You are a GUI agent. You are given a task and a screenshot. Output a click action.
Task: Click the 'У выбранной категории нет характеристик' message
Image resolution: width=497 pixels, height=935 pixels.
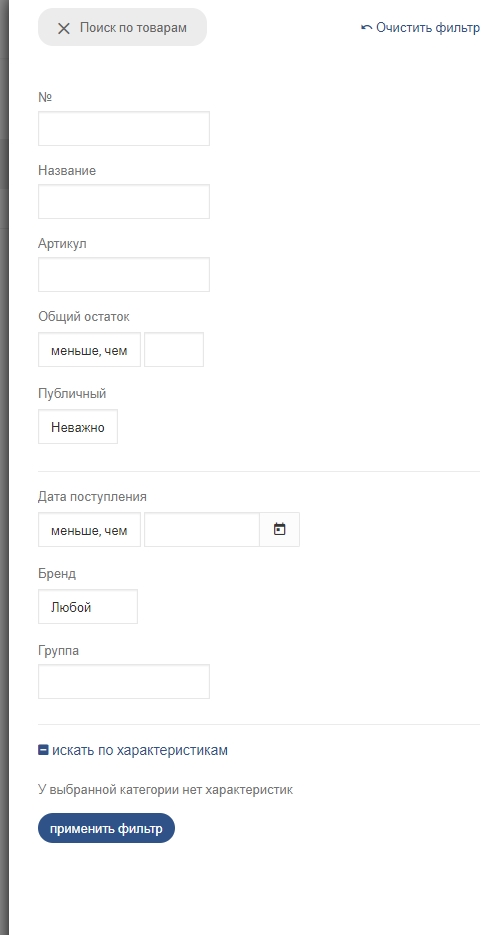coord(165,790)
